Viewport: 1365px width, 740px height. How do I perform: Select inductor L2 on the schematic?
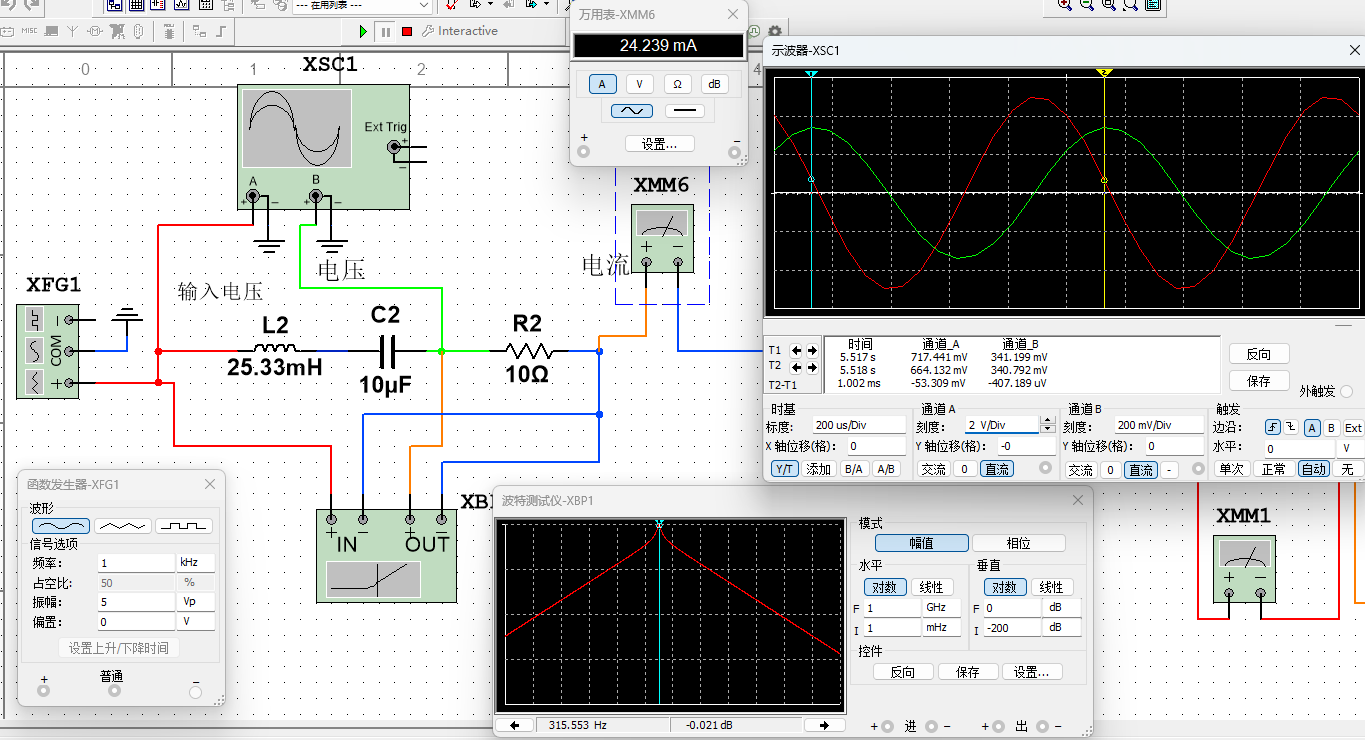(276, 348)
